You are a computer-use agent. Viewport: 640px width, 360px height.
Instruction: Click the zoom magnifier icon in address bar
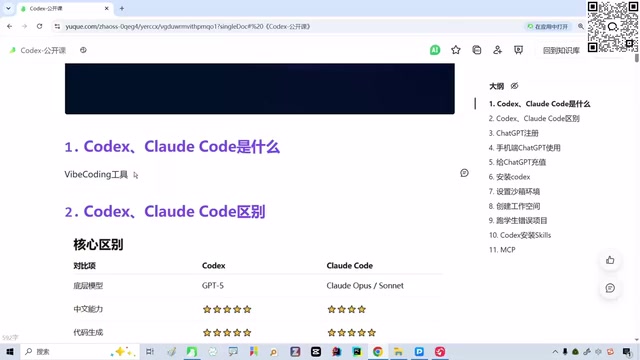click(x=580, y=27)
